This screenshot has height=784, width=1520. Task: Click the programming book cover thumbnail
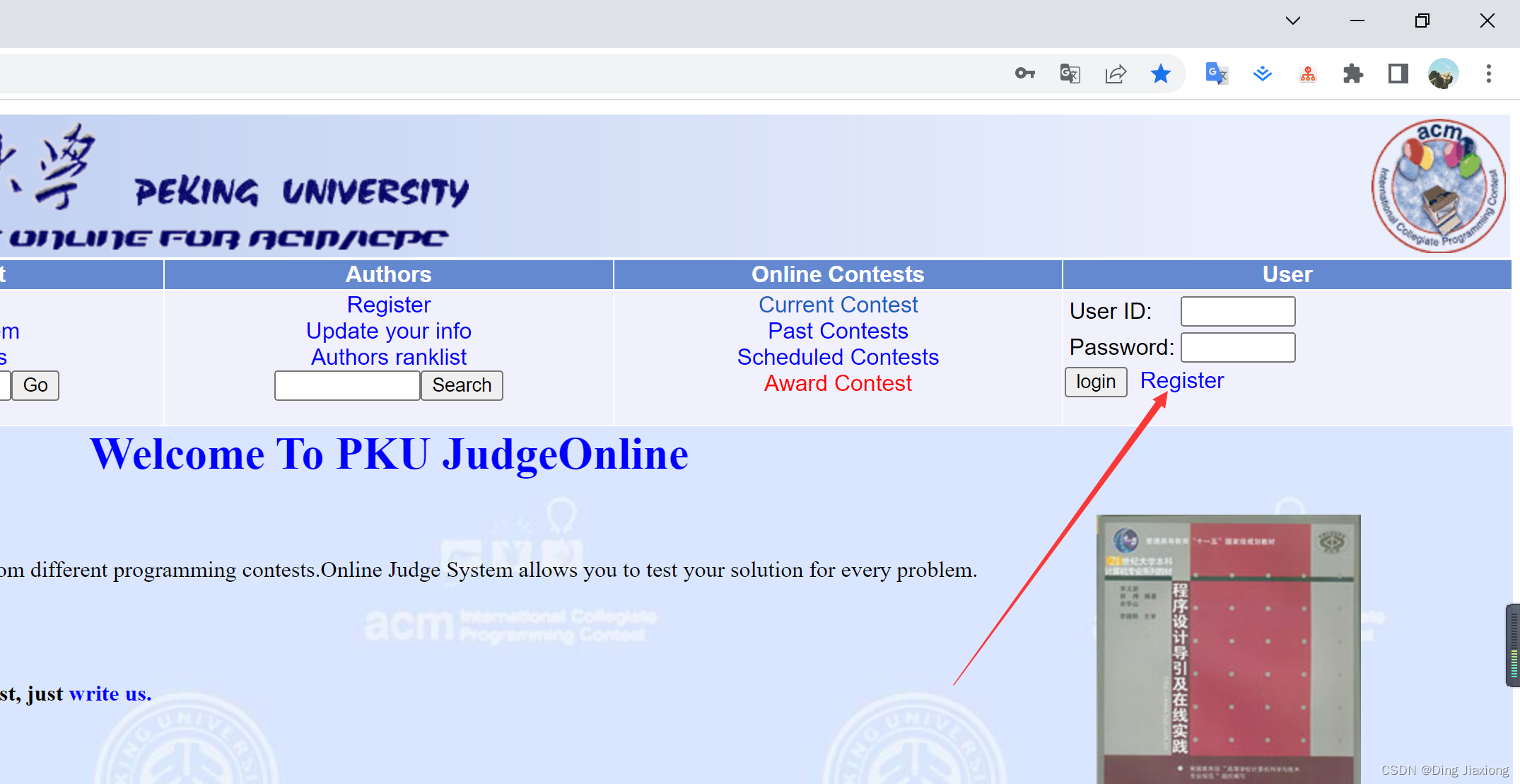tap(1228, 648)
